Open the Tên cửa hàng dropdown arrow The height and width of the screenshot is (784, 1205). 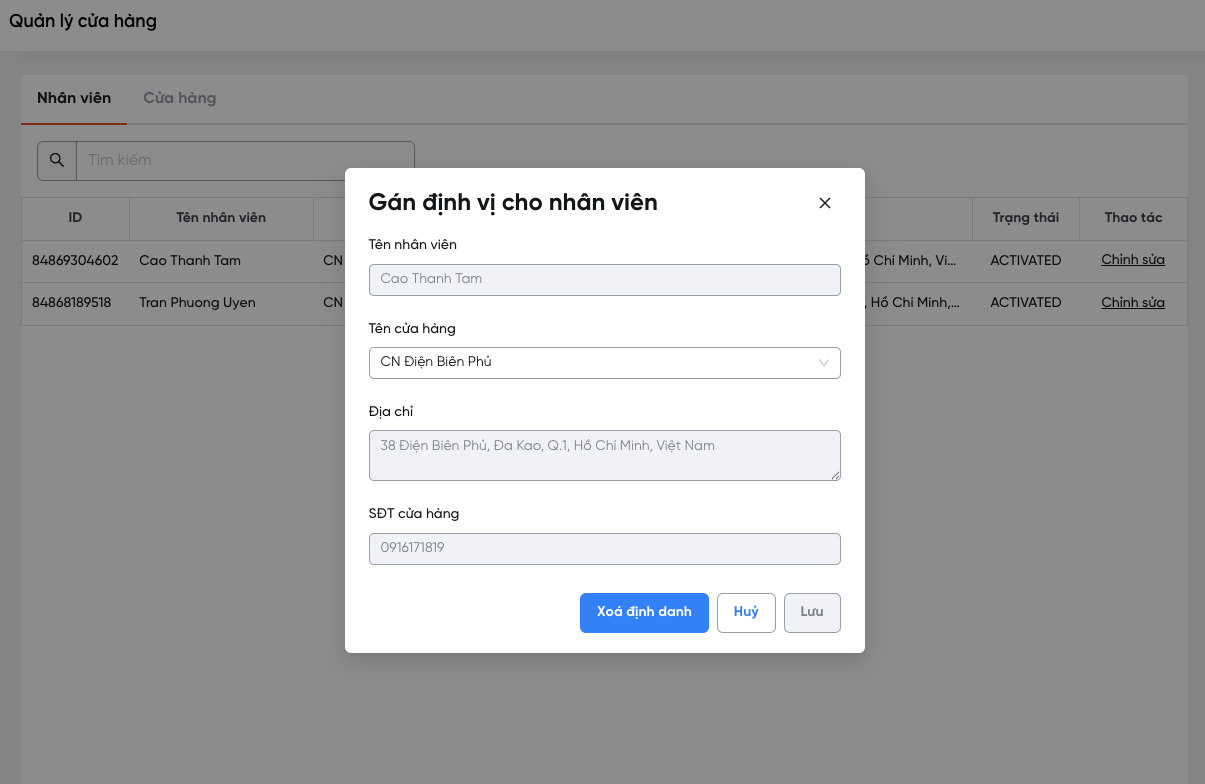pyautogui.click(x=824, y=363)
